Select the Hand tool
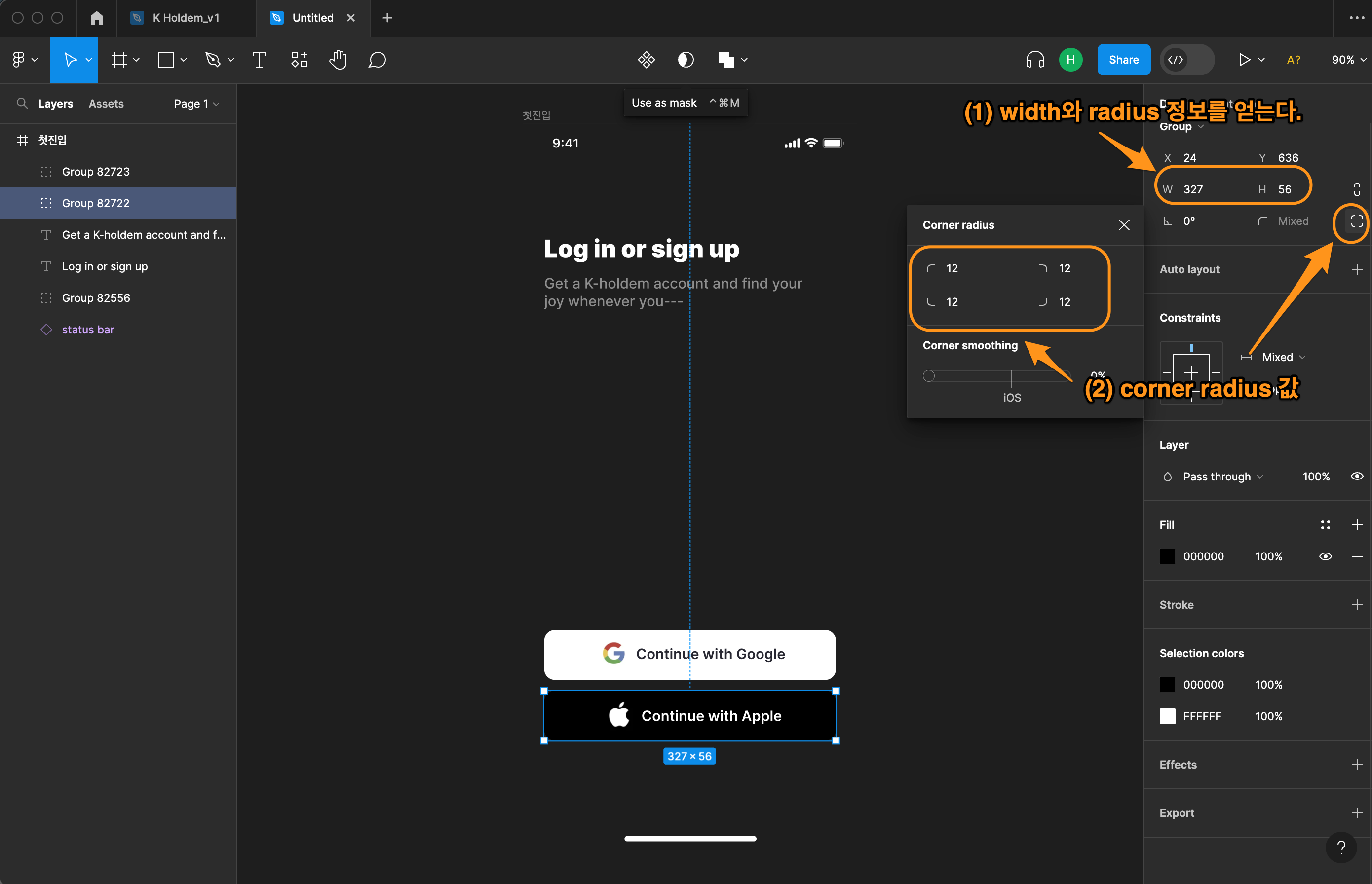 pos(338,60)
